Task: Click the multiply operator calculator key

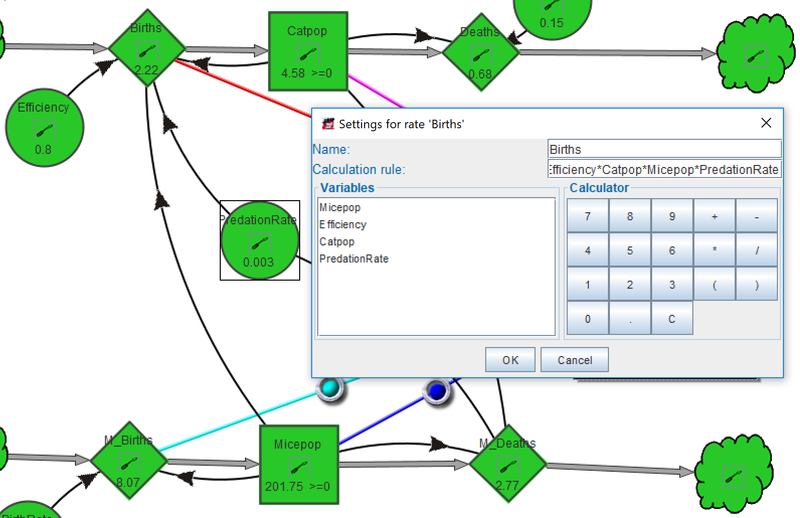Action: coord(714,250)
